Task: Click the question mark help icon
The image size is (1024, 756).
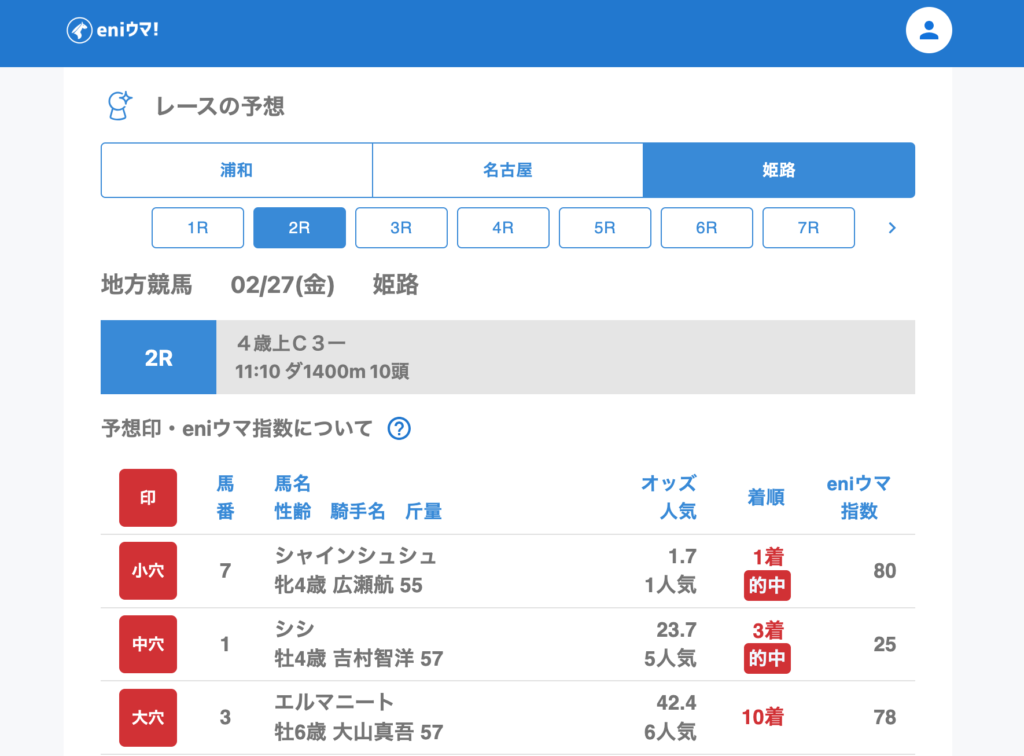Action: [x=399, y=429]
